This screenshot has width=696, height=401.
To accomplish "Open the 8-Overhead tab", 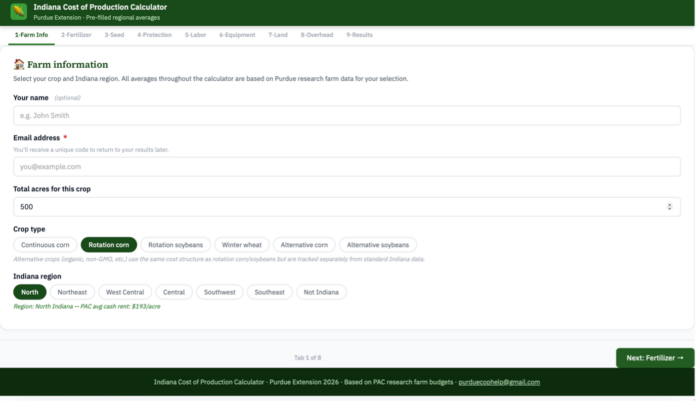I will (317, 35).
